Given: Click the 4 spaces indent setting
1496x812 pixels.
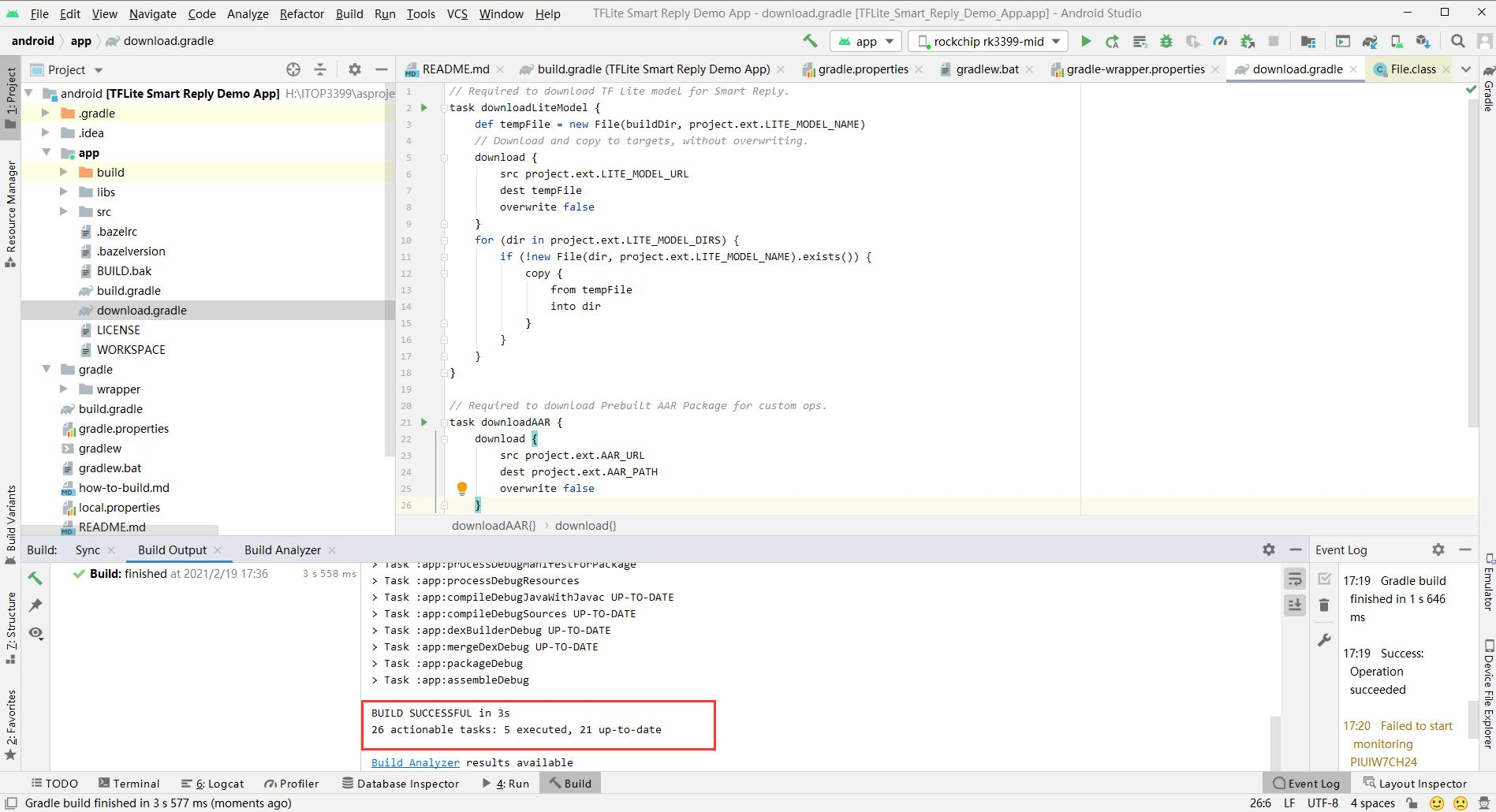Looking at the screenshot, I should (x=1372, y=803).
